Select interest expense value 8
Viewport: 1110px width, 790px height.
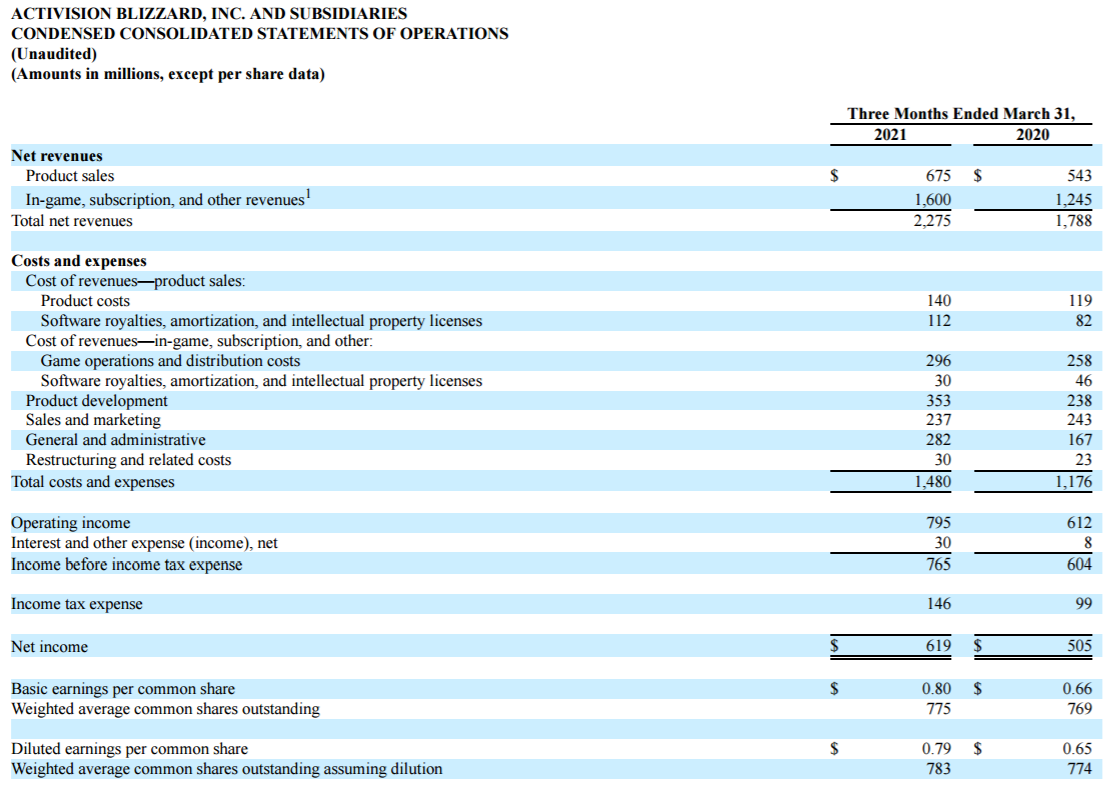(x=1087, y=543)
